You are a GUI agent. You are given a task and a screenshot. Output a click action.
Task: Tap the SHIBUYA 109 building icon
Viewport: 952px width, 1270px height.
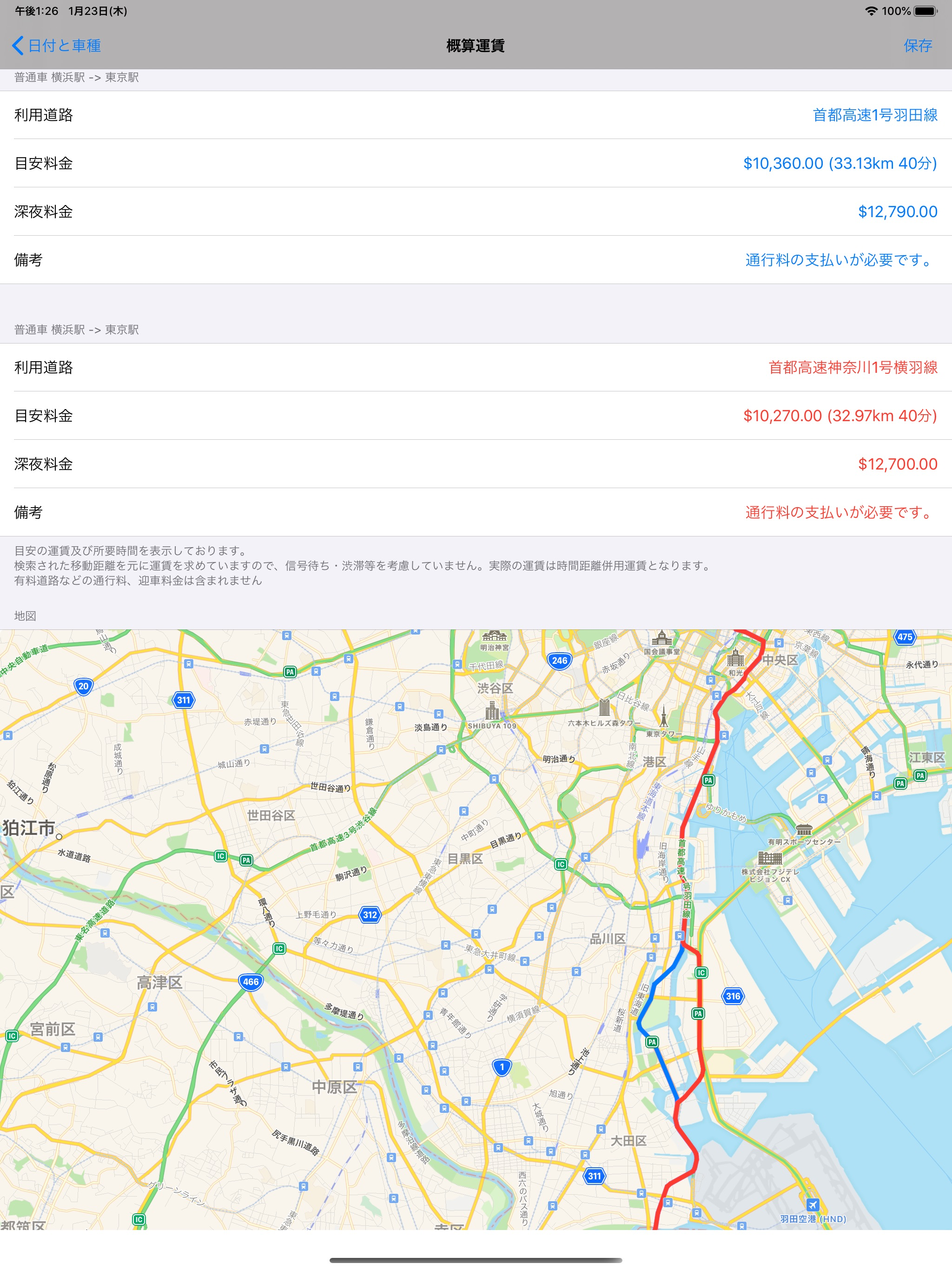pyautogui.click(x=492, y=711)
